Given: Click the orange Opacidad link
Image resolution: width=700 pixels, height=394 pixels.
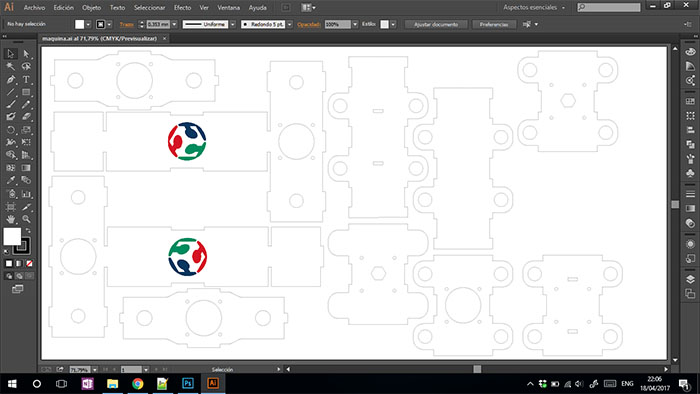Looking at the screenshot, I should click(x=308, y=25).
